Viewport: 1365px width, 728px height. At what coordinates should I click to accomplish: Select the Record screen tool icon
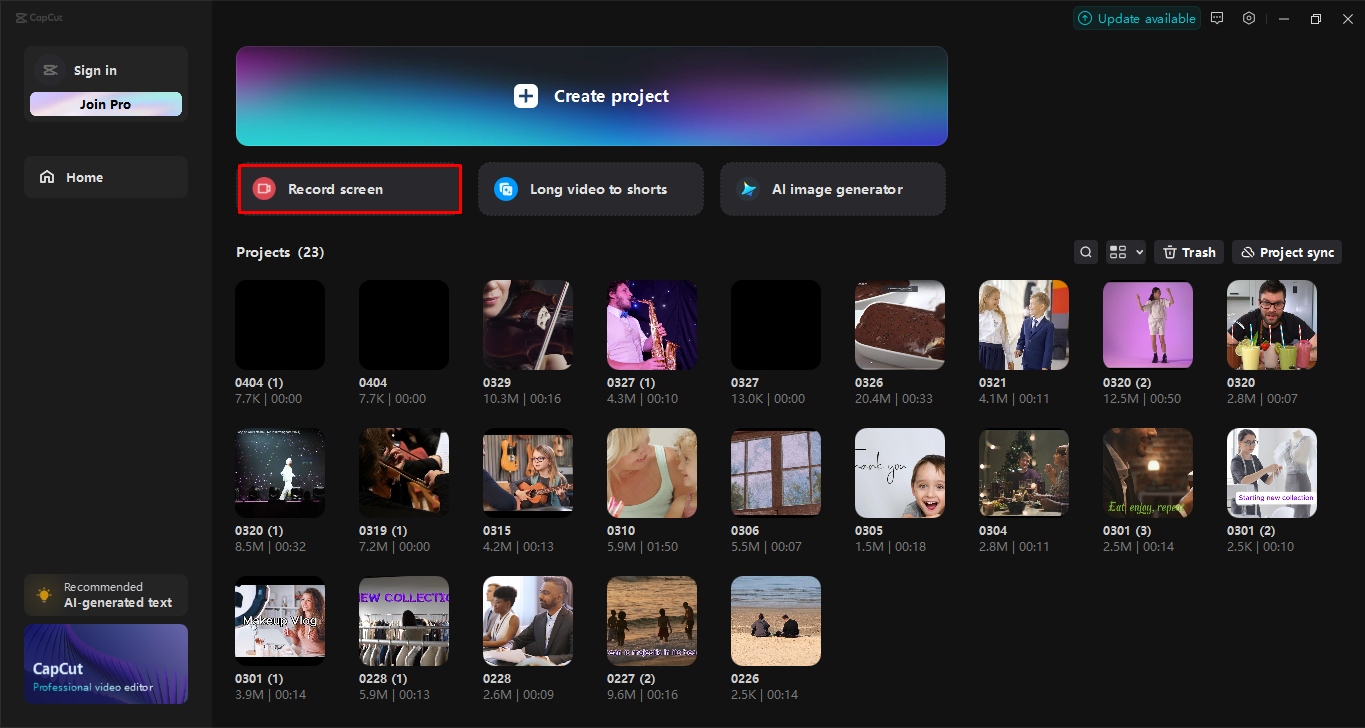click(x=263, y=188)
